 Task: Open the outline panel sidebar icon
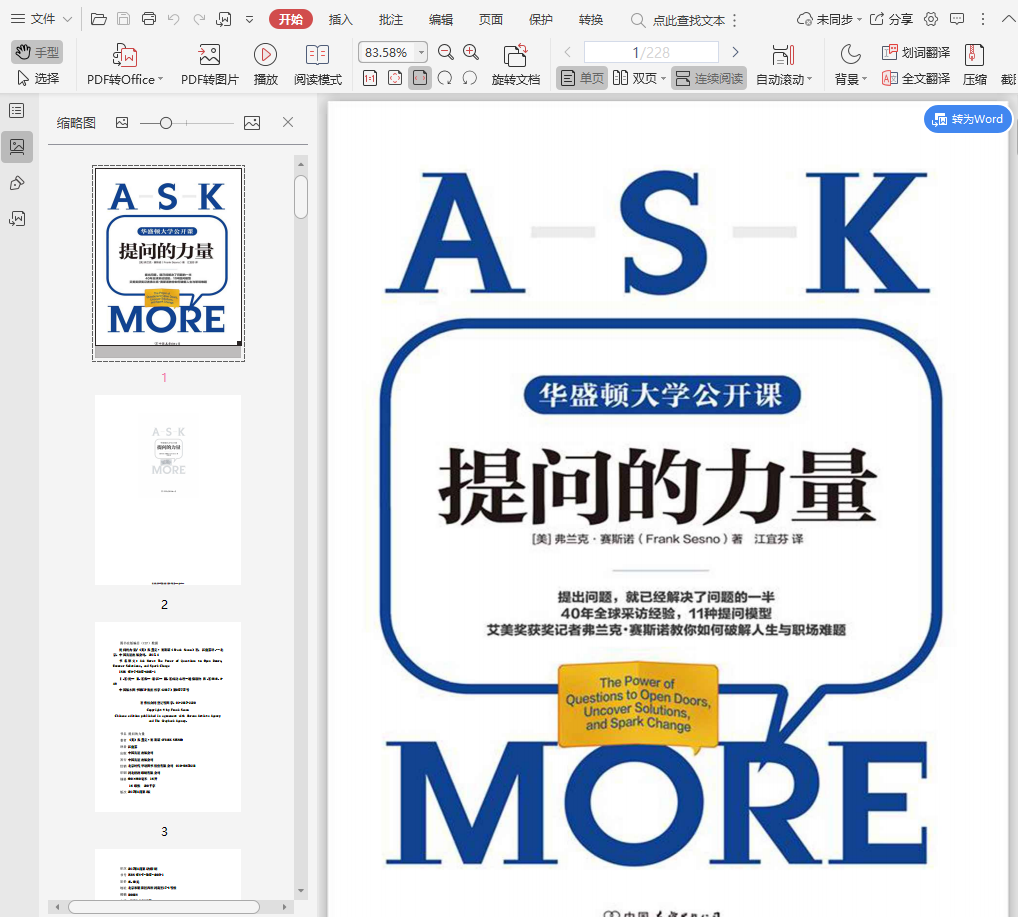click(x=17, y=110)
